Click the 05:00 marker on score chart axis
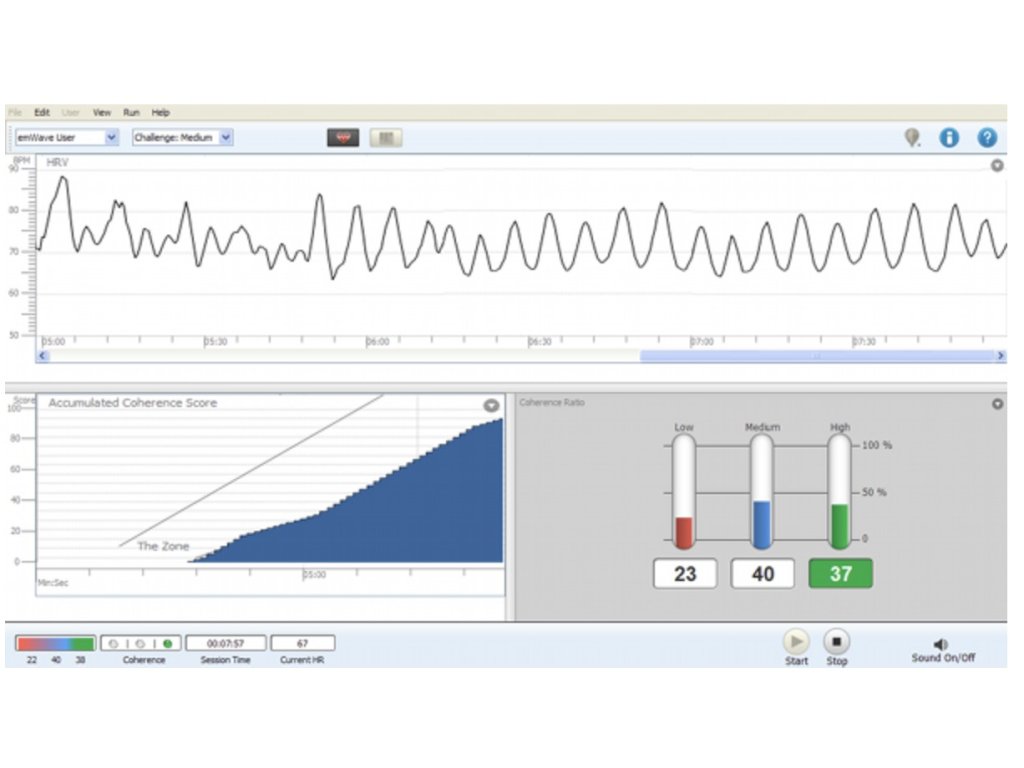 pyautogui.click(x=314, y=575)
